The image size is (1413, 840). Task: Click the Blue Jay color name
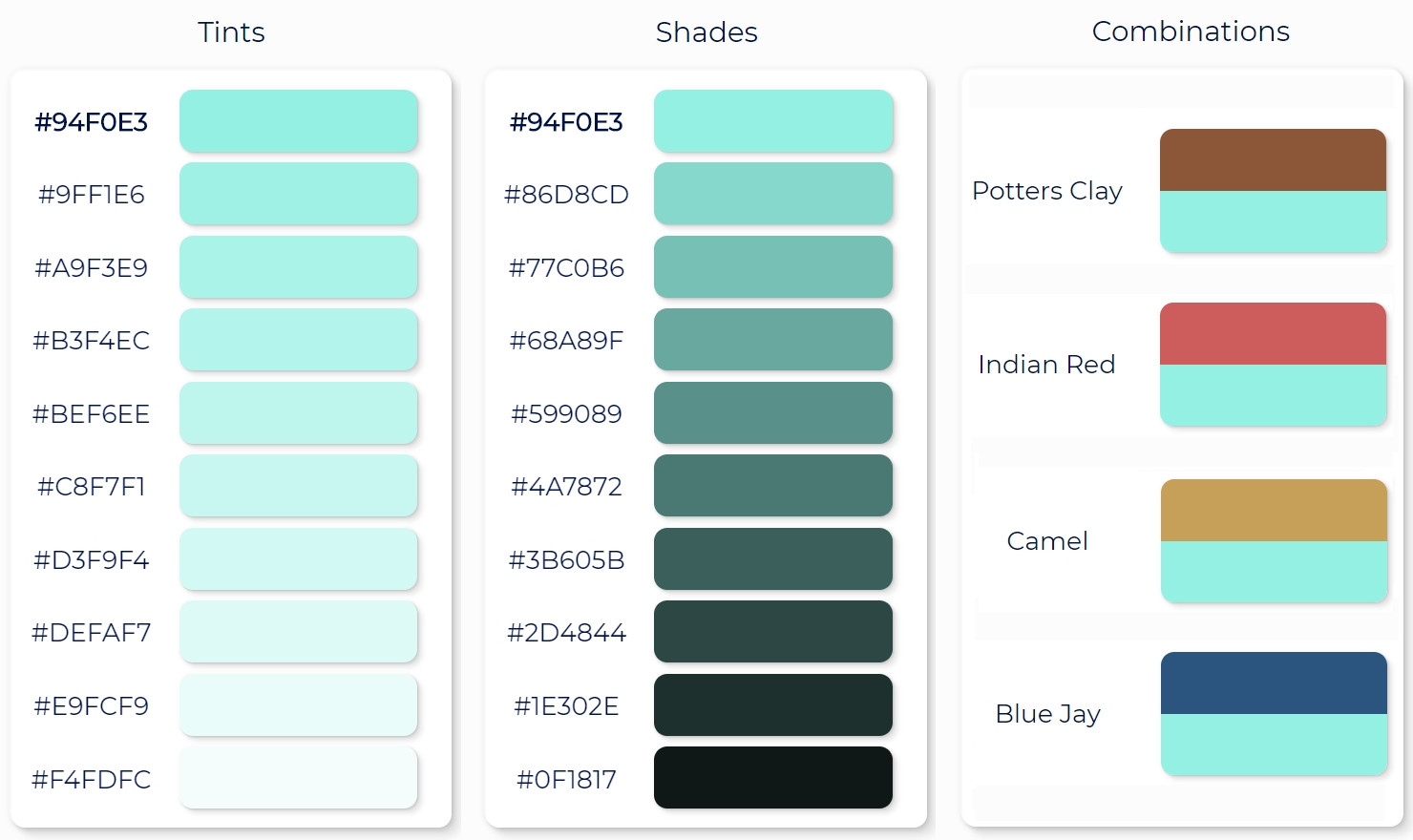click(x=1047, y=714)
